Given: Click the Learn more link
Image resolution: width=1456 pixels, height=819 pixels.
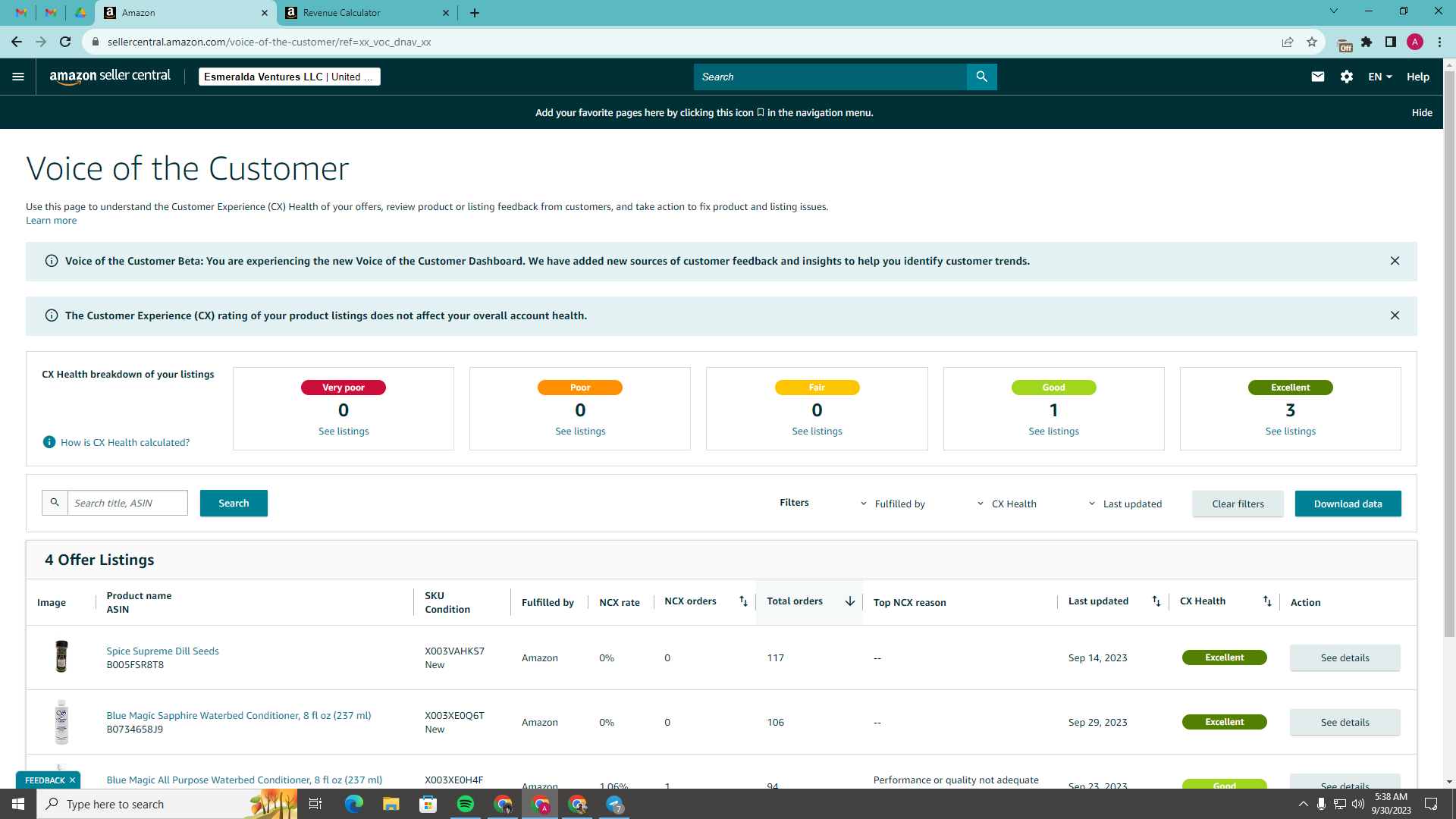Looking at the screenshot, I should [51, 221].
